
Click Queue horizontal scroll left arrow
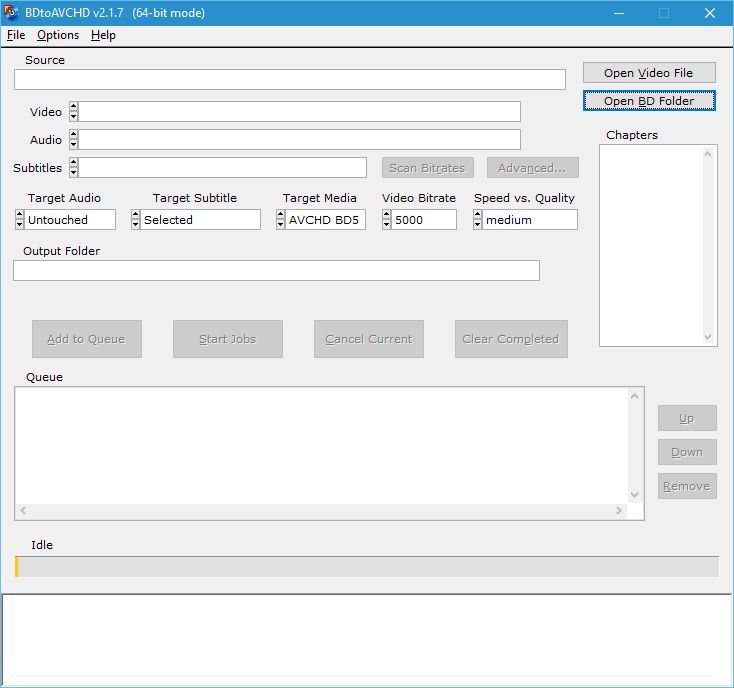[23, 510]
